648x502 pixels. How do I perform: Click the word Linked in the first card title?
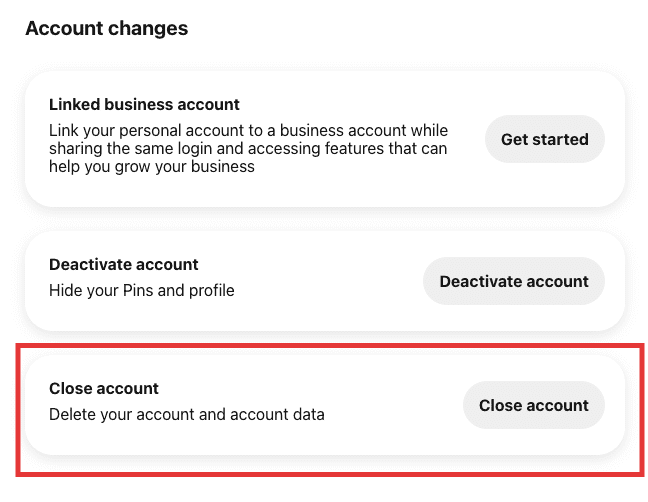click(x=74, y=105)
